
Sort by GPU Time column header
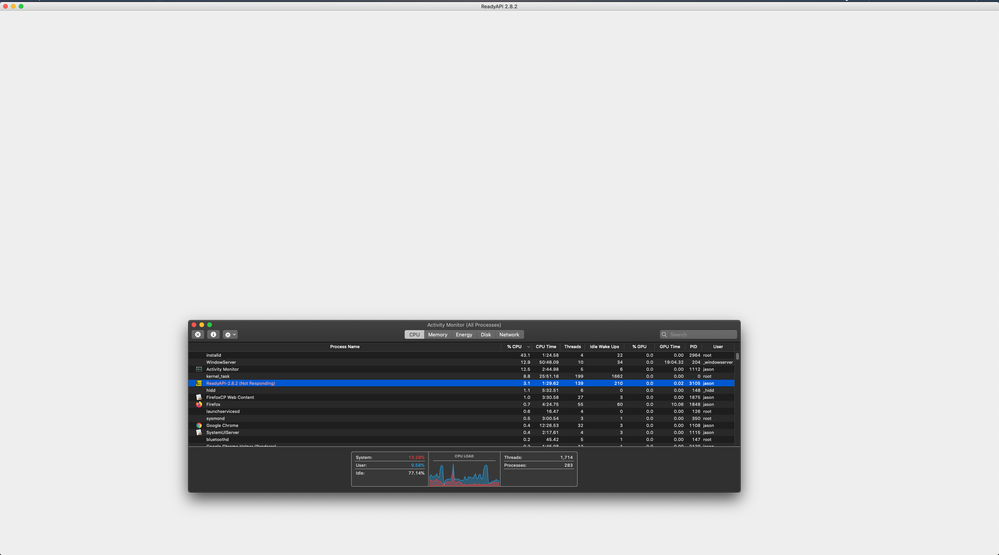[670, 347]
